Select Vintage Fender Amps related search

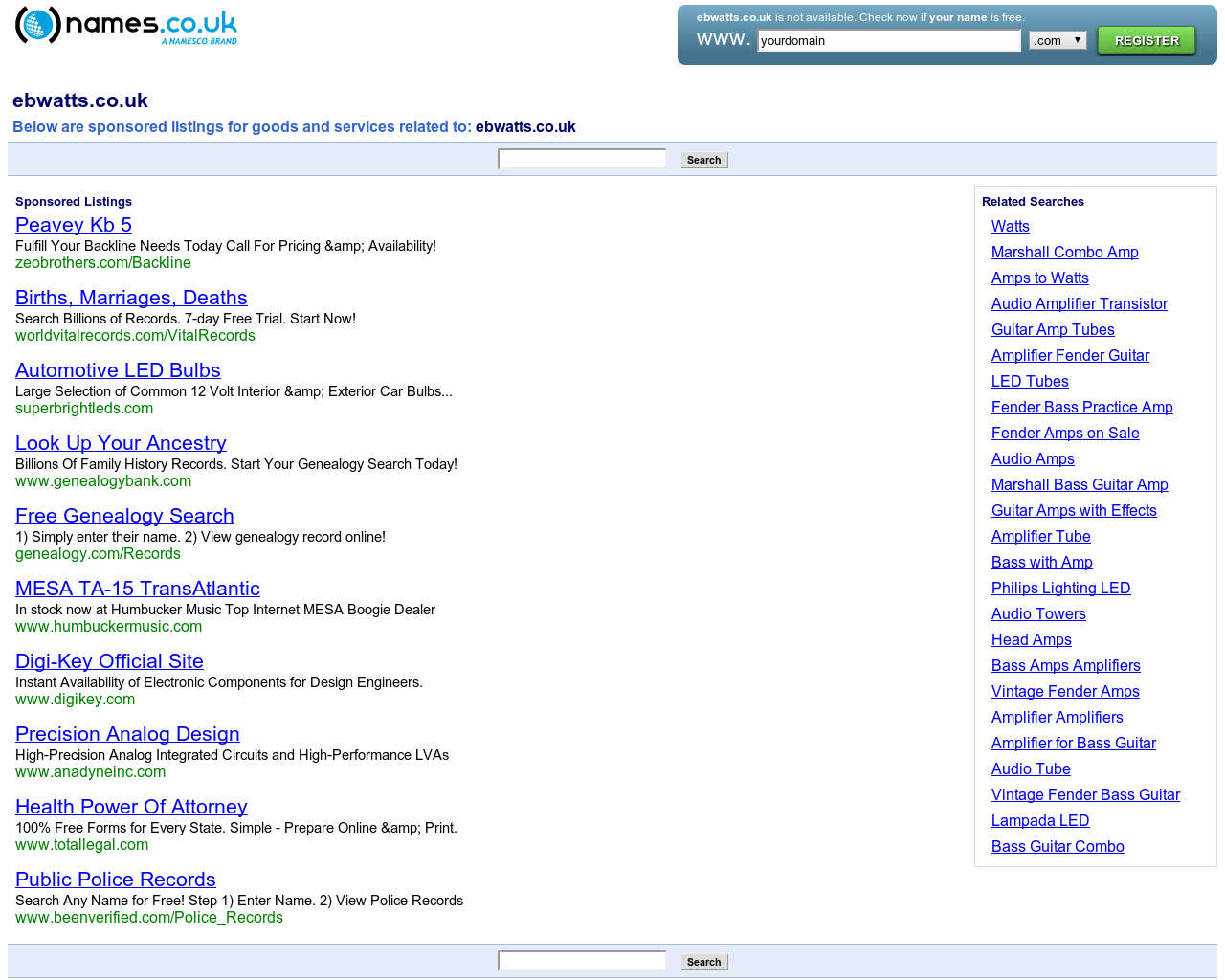[x=1065, y=692]
